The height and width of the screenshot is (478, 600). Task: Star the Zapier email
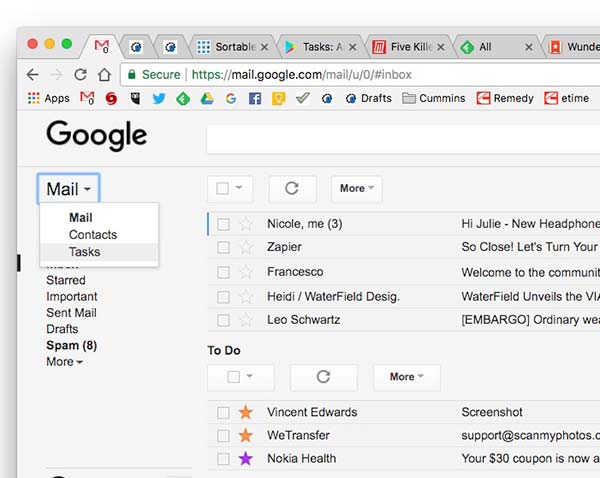tap(246, 247)
